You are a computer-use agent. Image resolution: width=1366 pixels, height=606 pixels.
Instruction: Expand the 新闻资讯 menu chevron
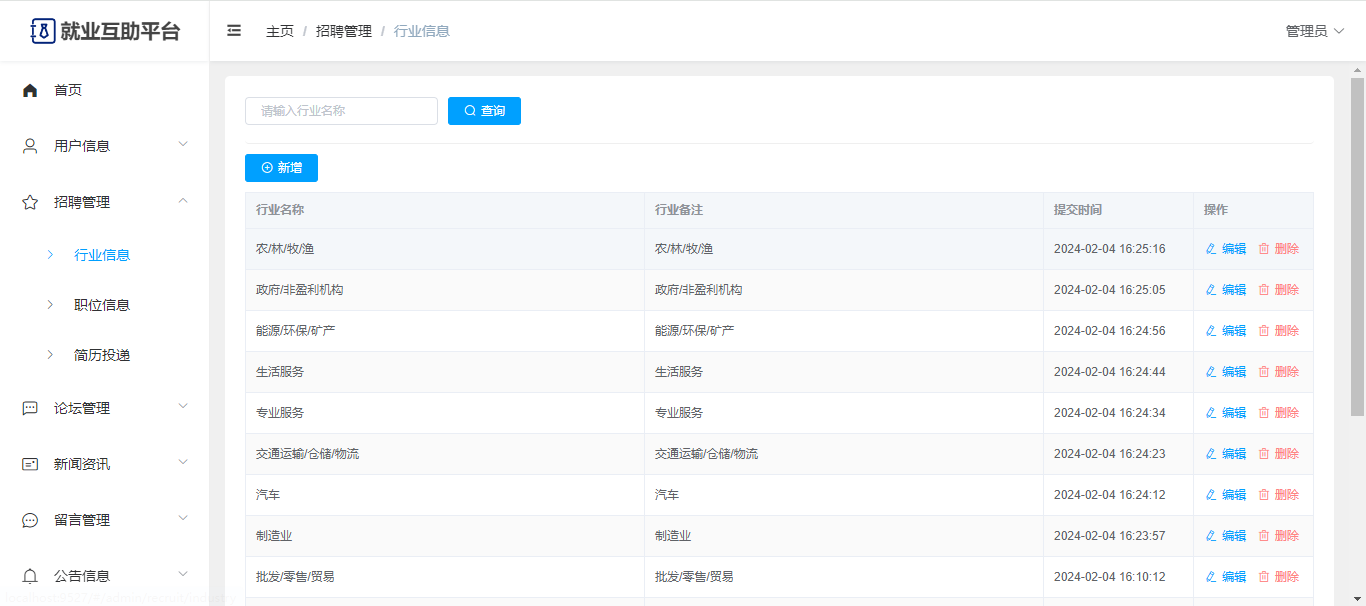(x=183, y=463)
